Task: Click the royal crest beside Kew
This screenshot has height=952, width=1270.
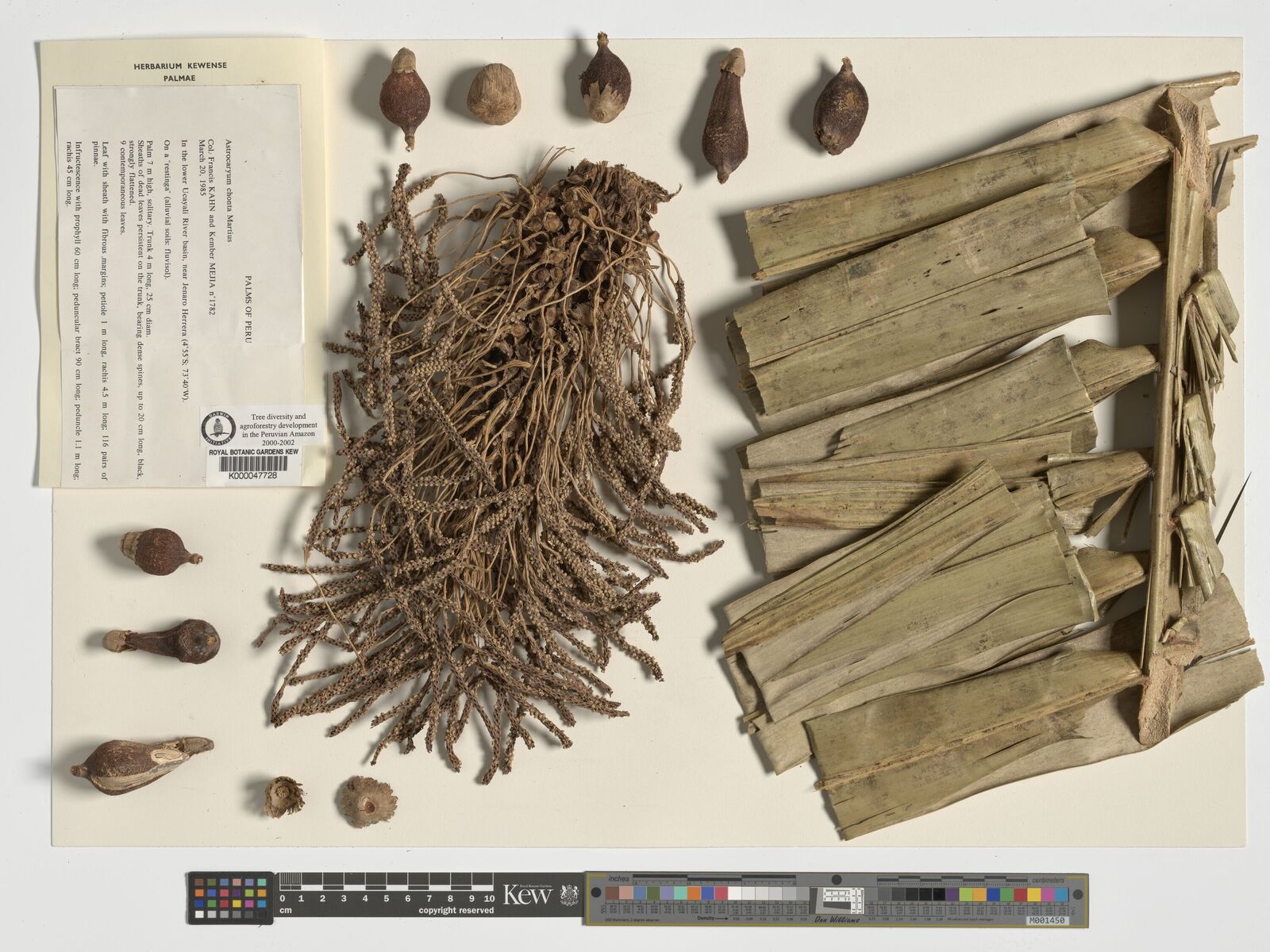Action: pyautogui.click(x=569, y=896)
